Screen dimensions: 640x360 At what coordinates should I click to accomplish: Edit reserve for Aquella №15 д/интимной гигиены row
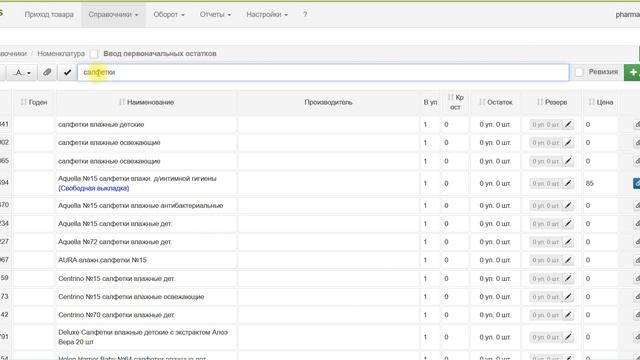[568, 183]
